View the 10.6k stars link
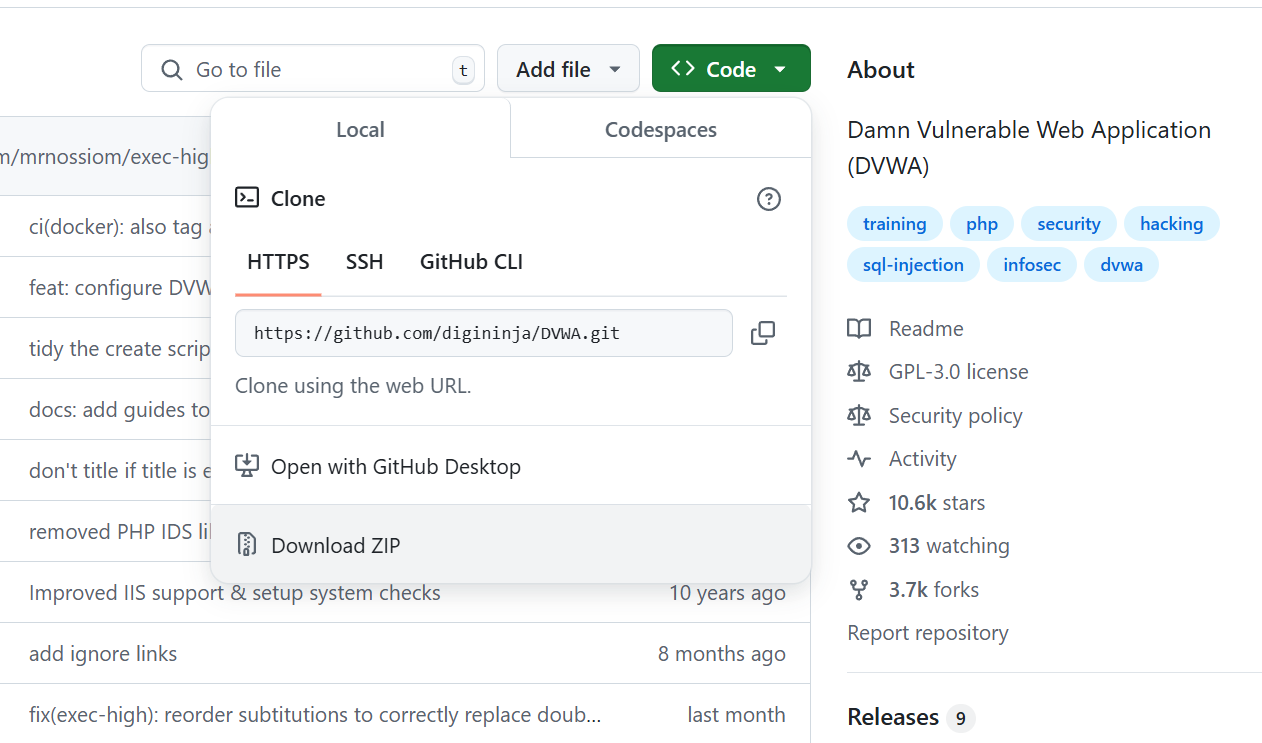The width and height of the screenshot is (1262, 743). click(937, 503)
